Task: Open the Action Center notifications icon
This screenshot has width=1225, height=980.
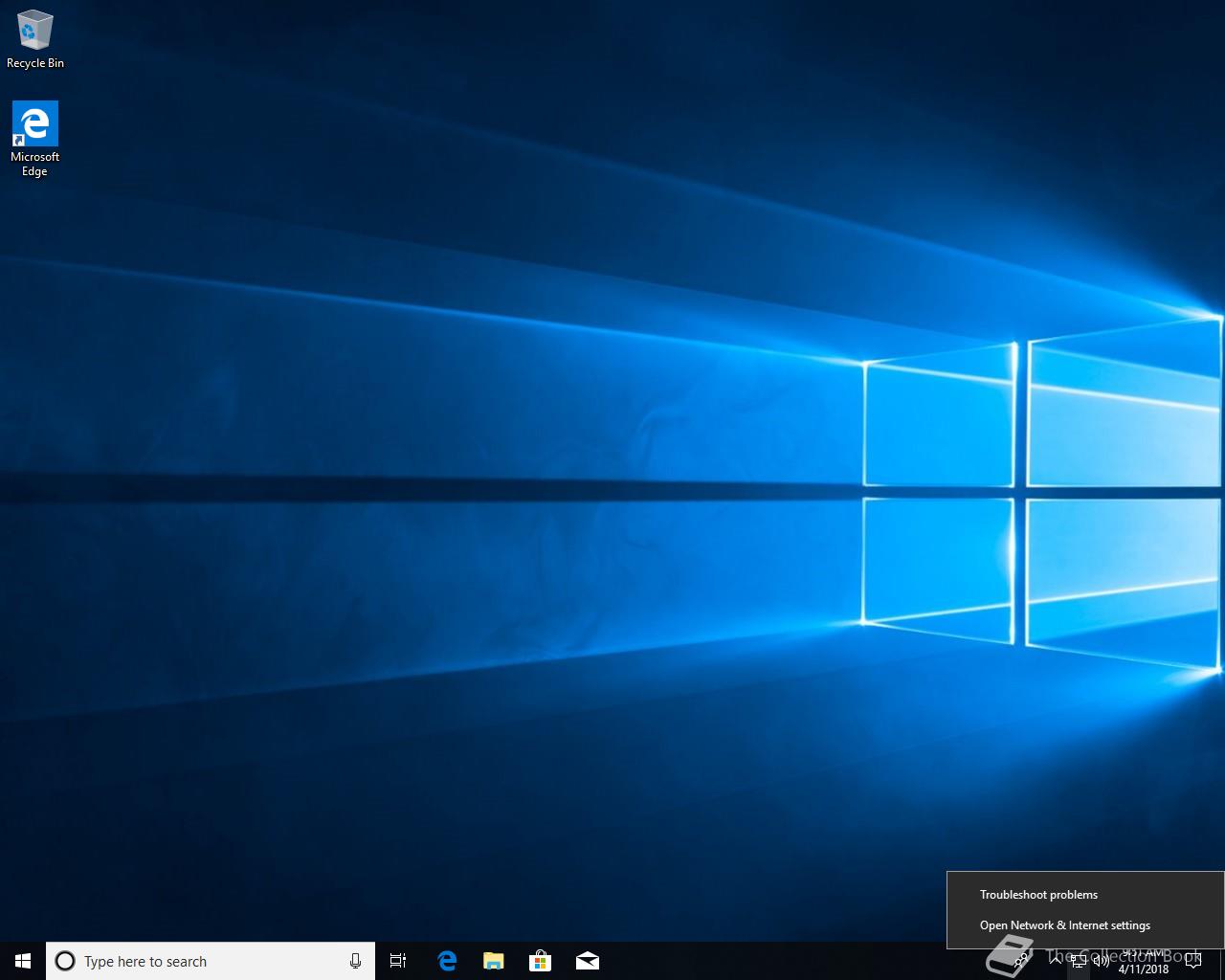Action: [x=1192, y=961]
